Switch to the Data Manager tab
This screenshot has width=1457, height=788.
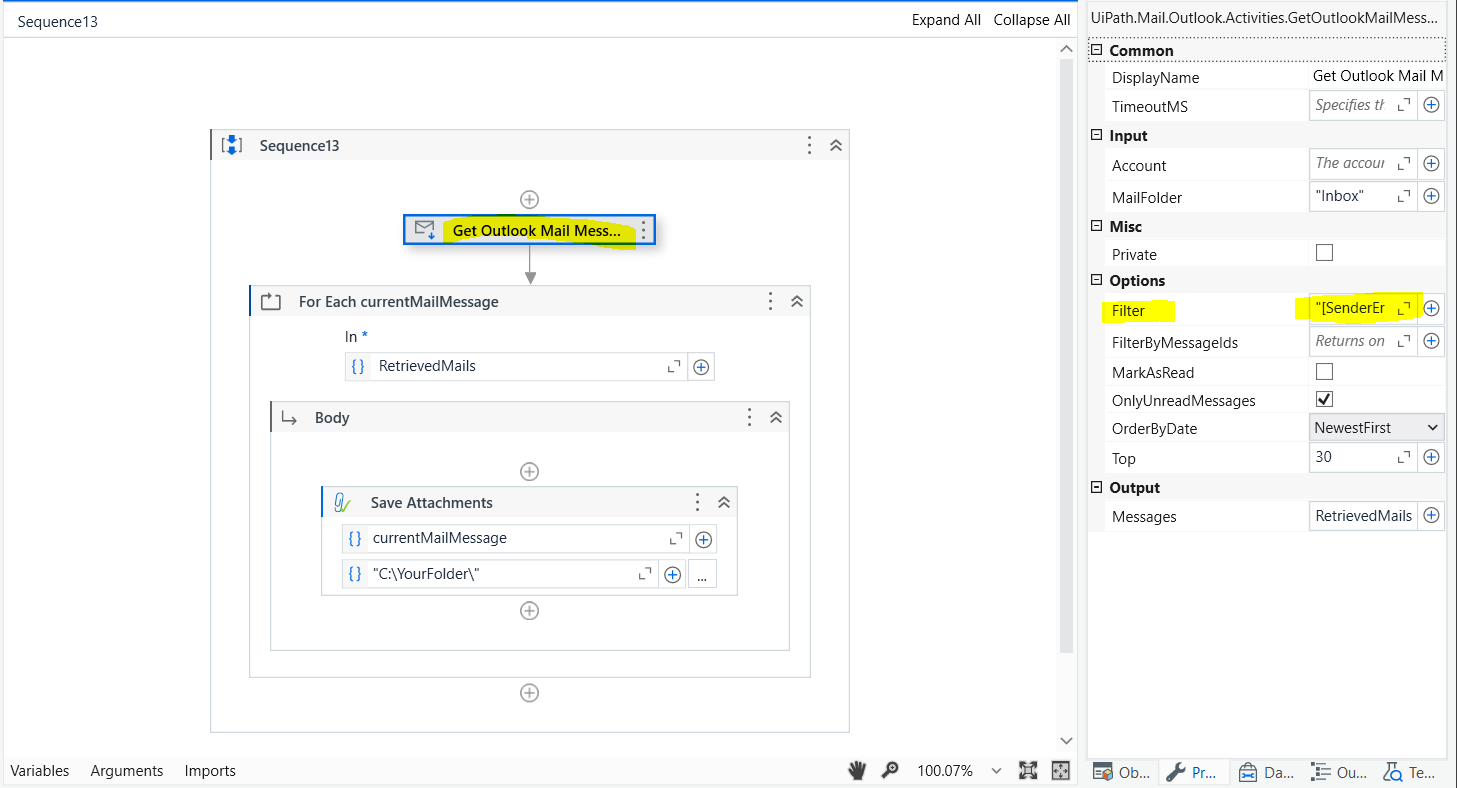(x=1265, y=772)
